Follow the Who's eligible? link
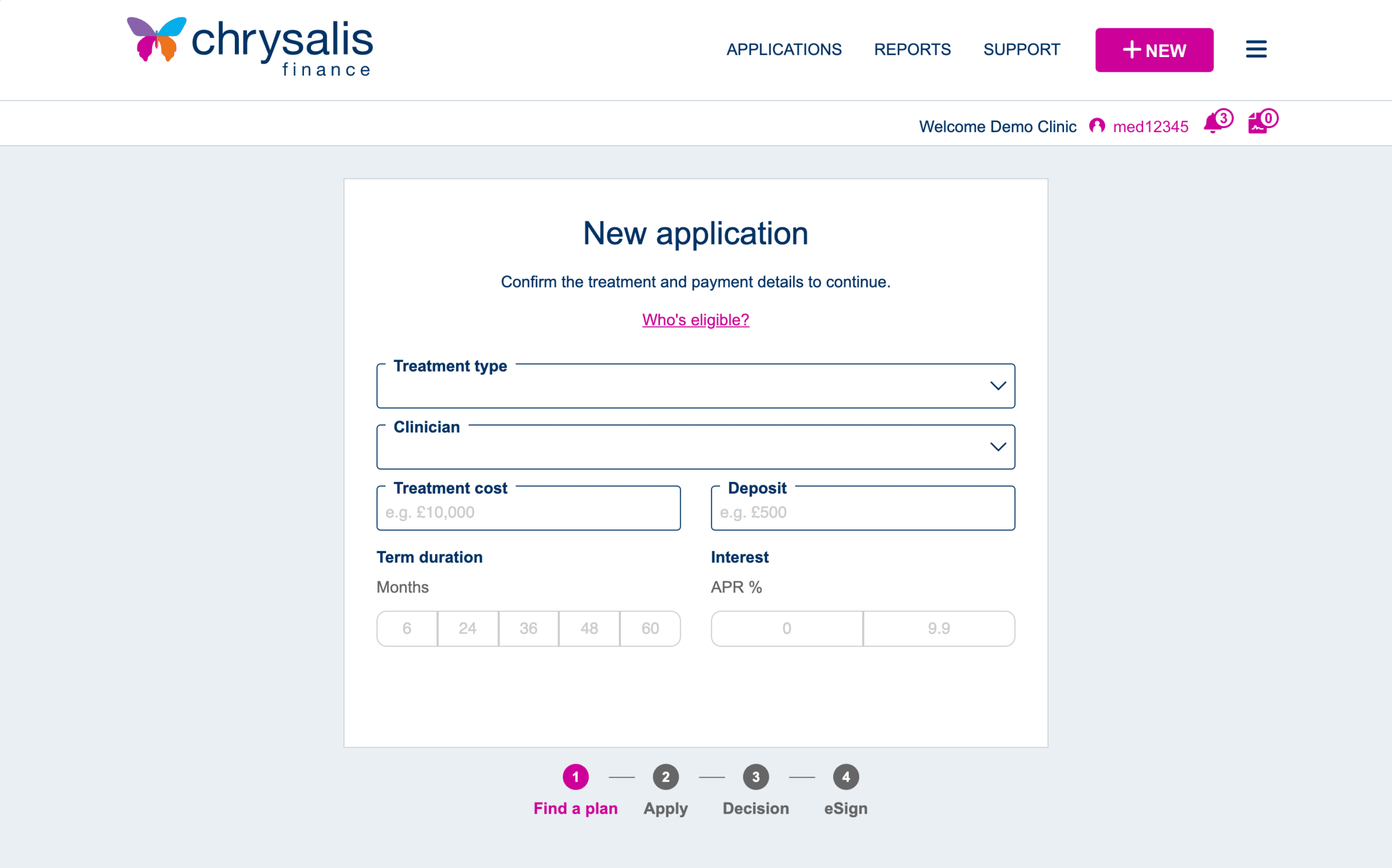This screenshot has width=1392, height=868. (695, 320)
